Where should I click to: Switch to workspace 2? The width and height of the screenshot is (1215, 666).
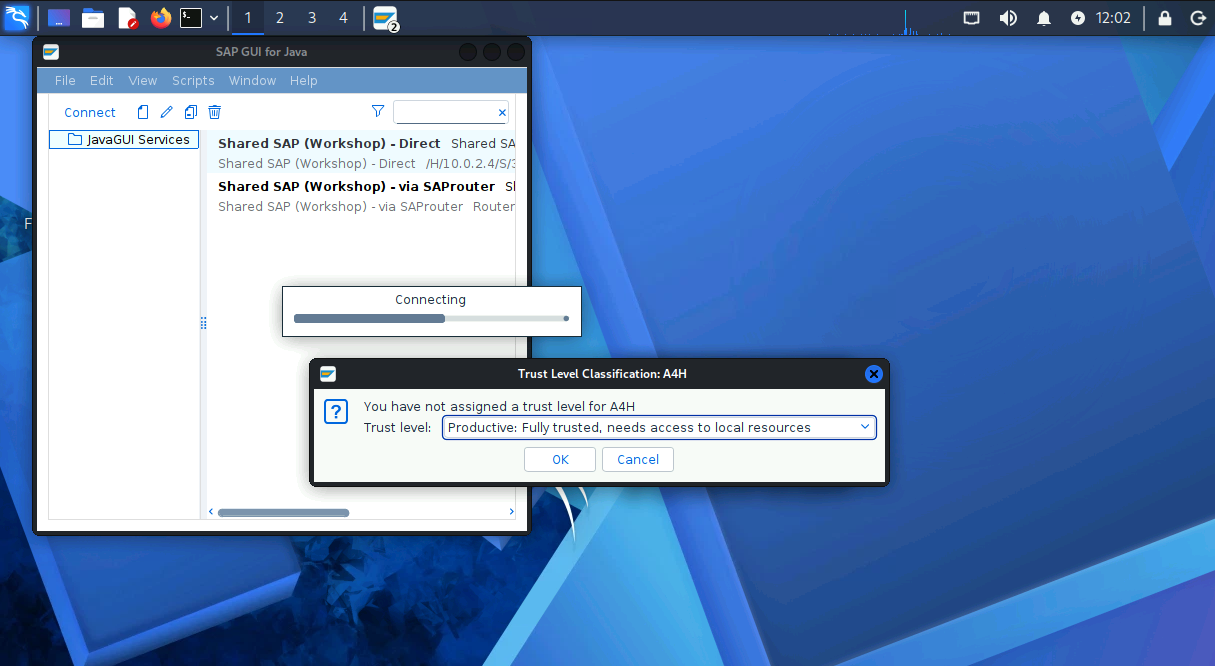click(280, 18)
